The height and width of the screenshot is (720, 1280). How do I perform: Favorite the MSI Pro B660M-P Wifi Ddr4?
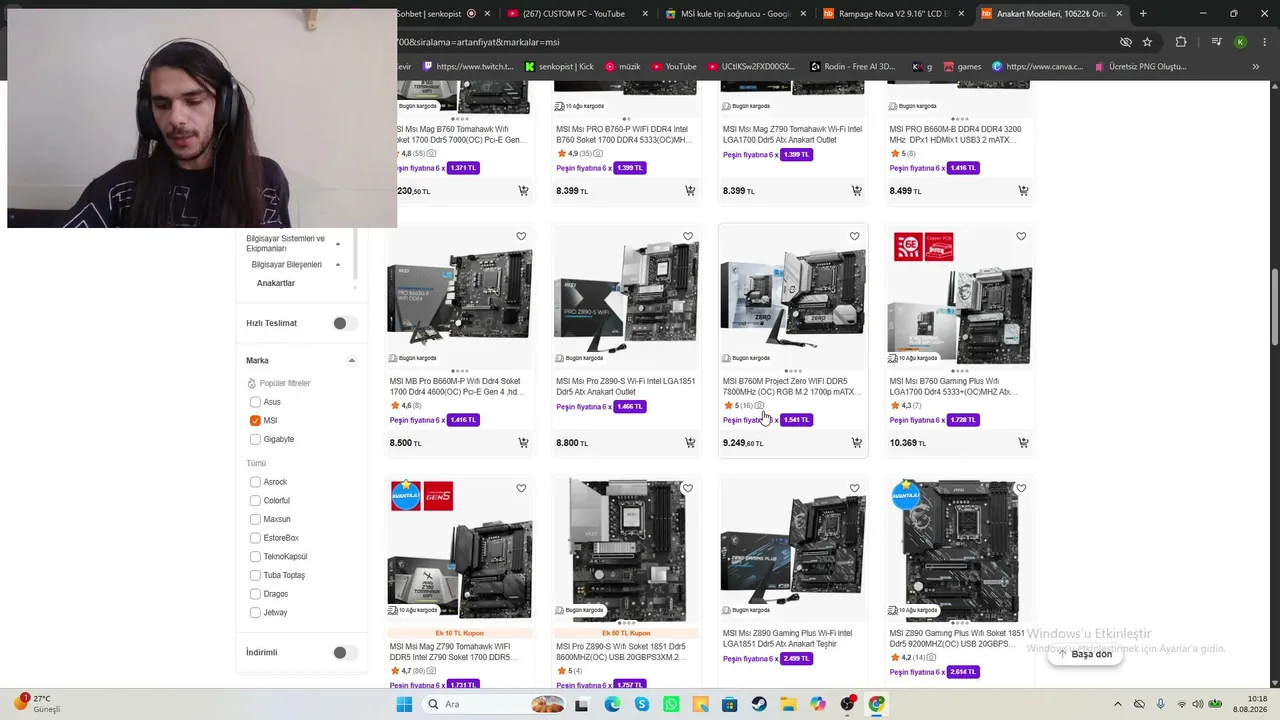521,237
